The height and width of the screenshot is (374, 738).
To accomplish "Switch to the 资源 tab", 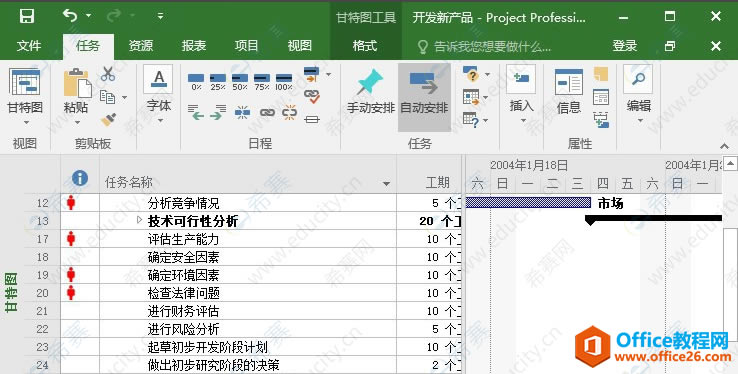I will tap(141, 46).
